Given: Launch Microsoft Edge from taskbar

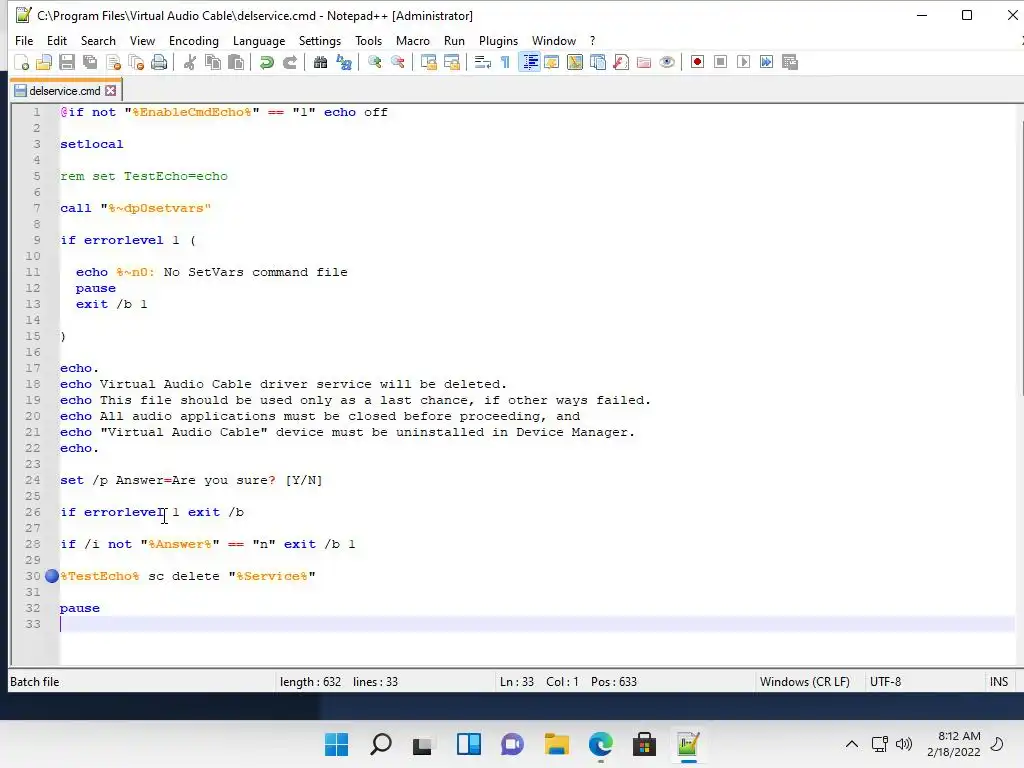Looking at the screenshot, I should [600, 744].
